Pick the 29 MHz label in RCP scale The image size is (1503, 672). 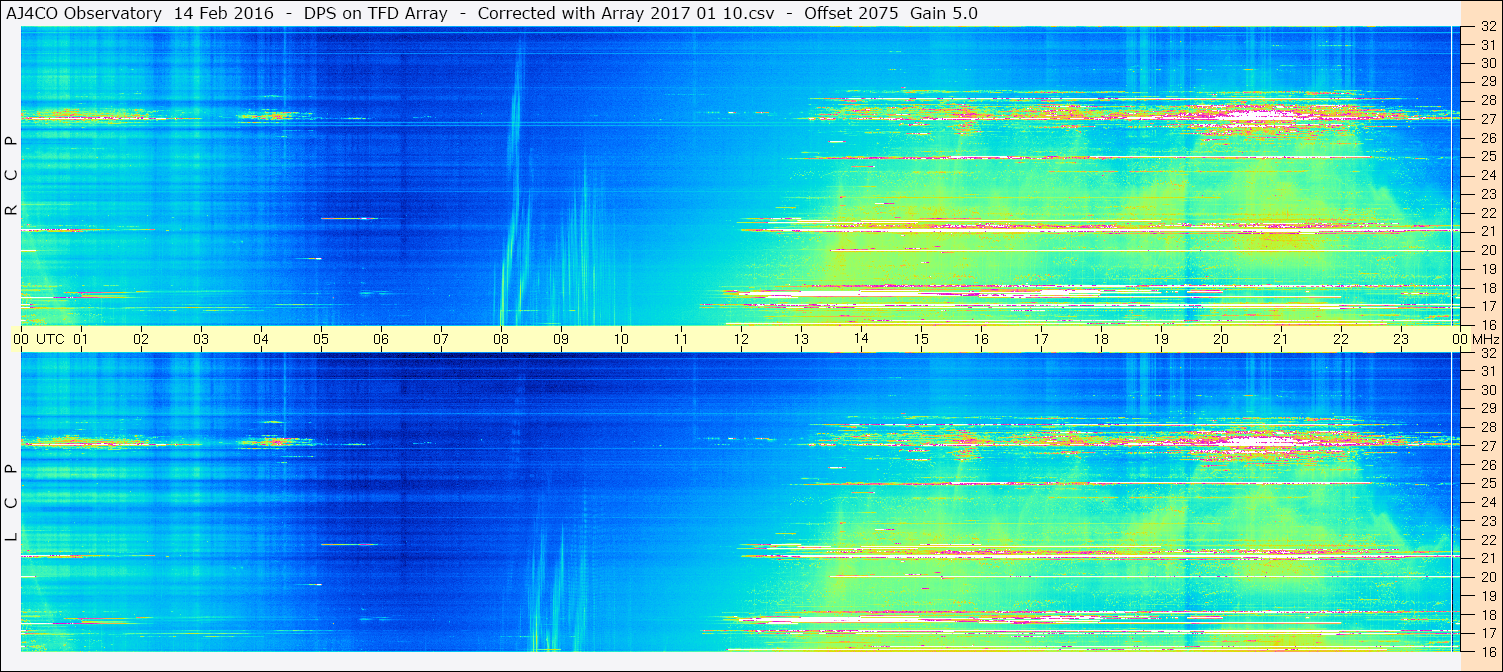pos(1487,82)
